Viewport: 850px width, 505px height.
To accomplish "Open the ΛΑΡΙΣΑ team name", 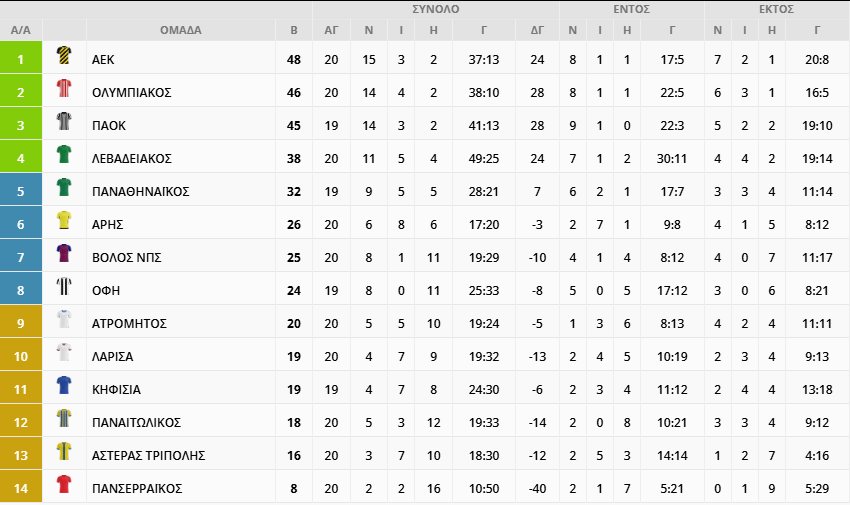I will pyautogui.click(x=112, y=356).
